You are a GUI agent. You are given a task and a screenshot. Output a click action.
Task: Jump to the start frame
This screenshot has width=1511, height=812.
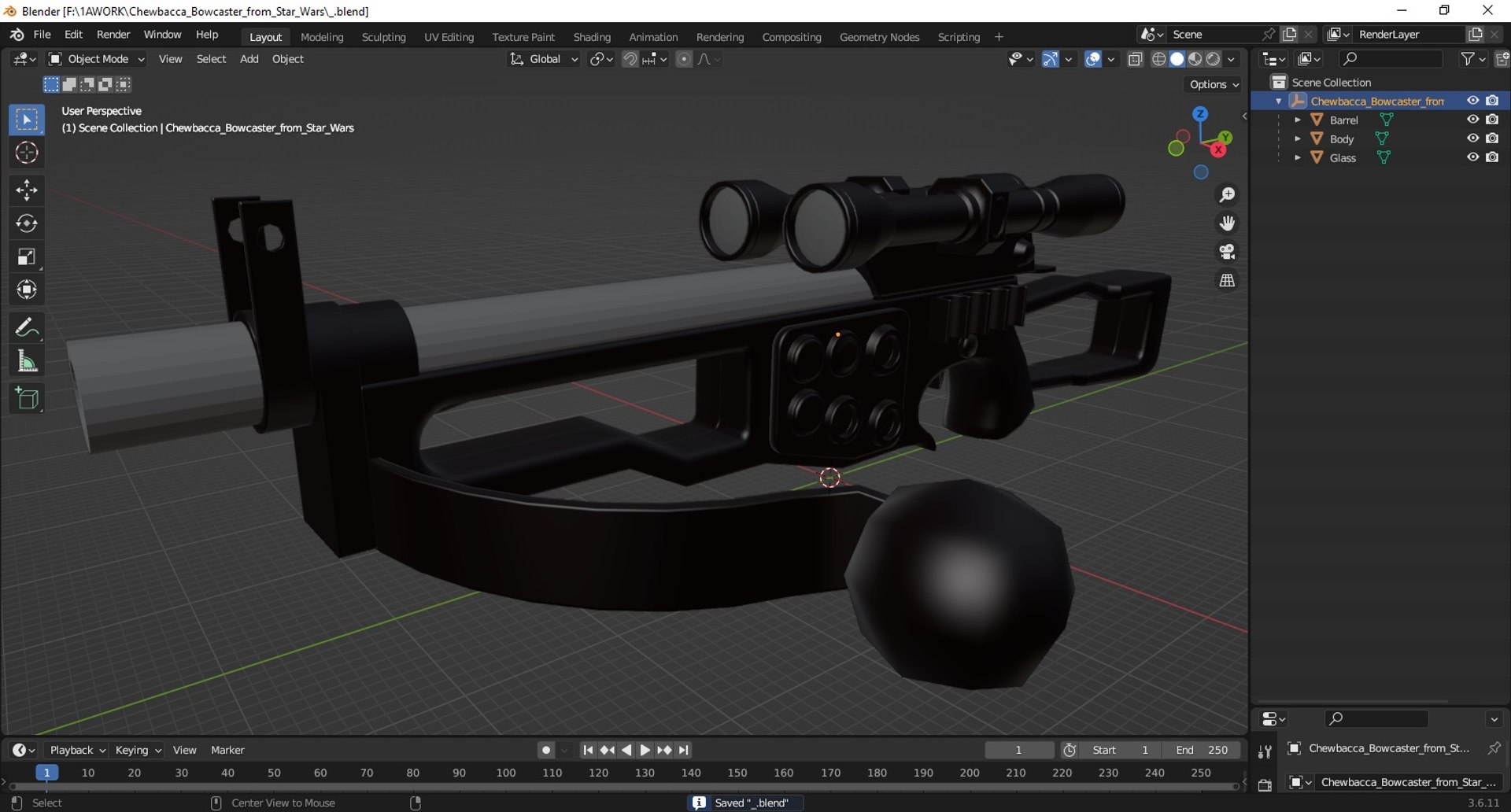click(x=588, y=750)
